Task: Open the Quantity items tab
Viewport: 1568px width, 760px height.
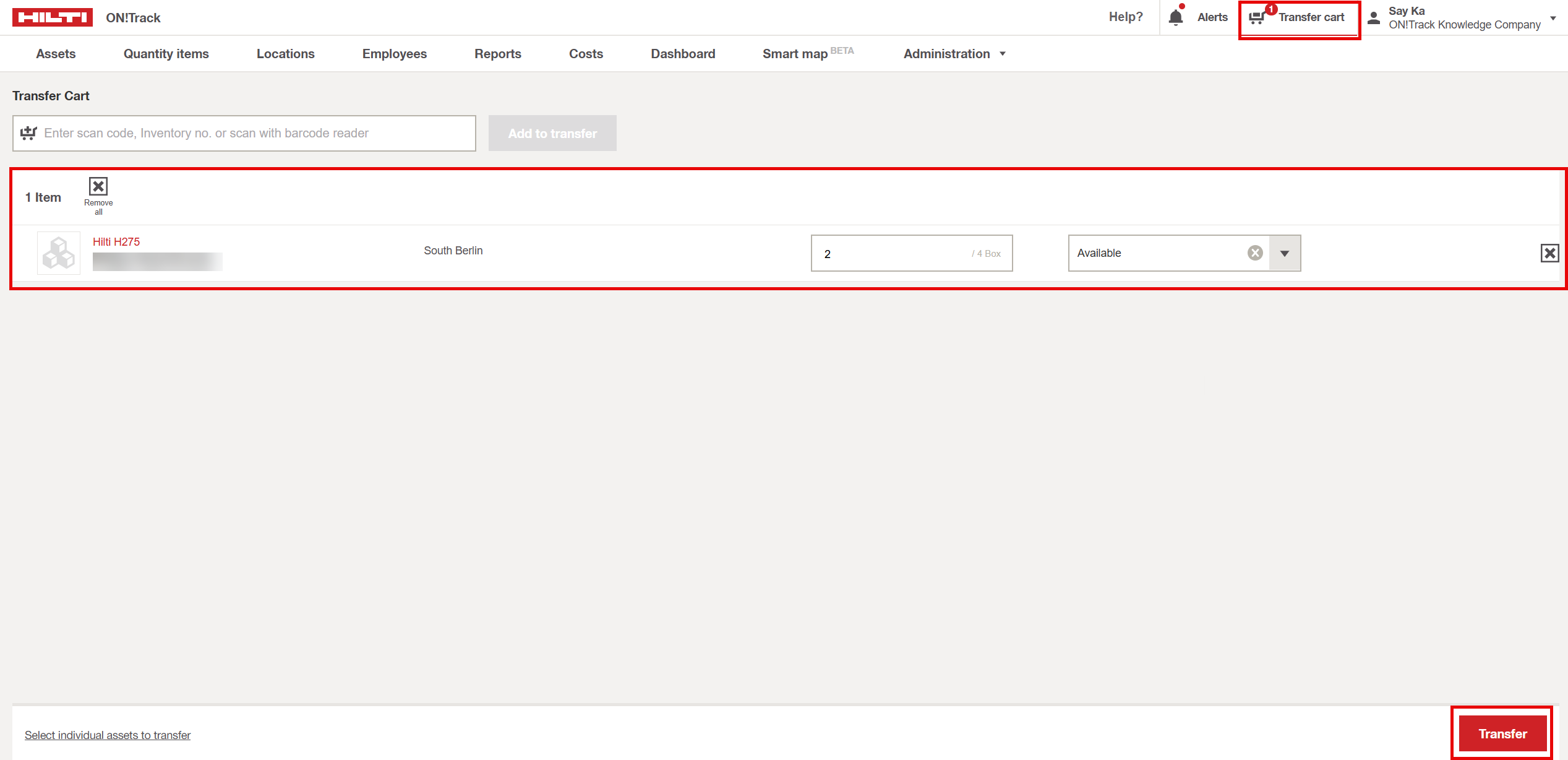Action: point(166,54)
